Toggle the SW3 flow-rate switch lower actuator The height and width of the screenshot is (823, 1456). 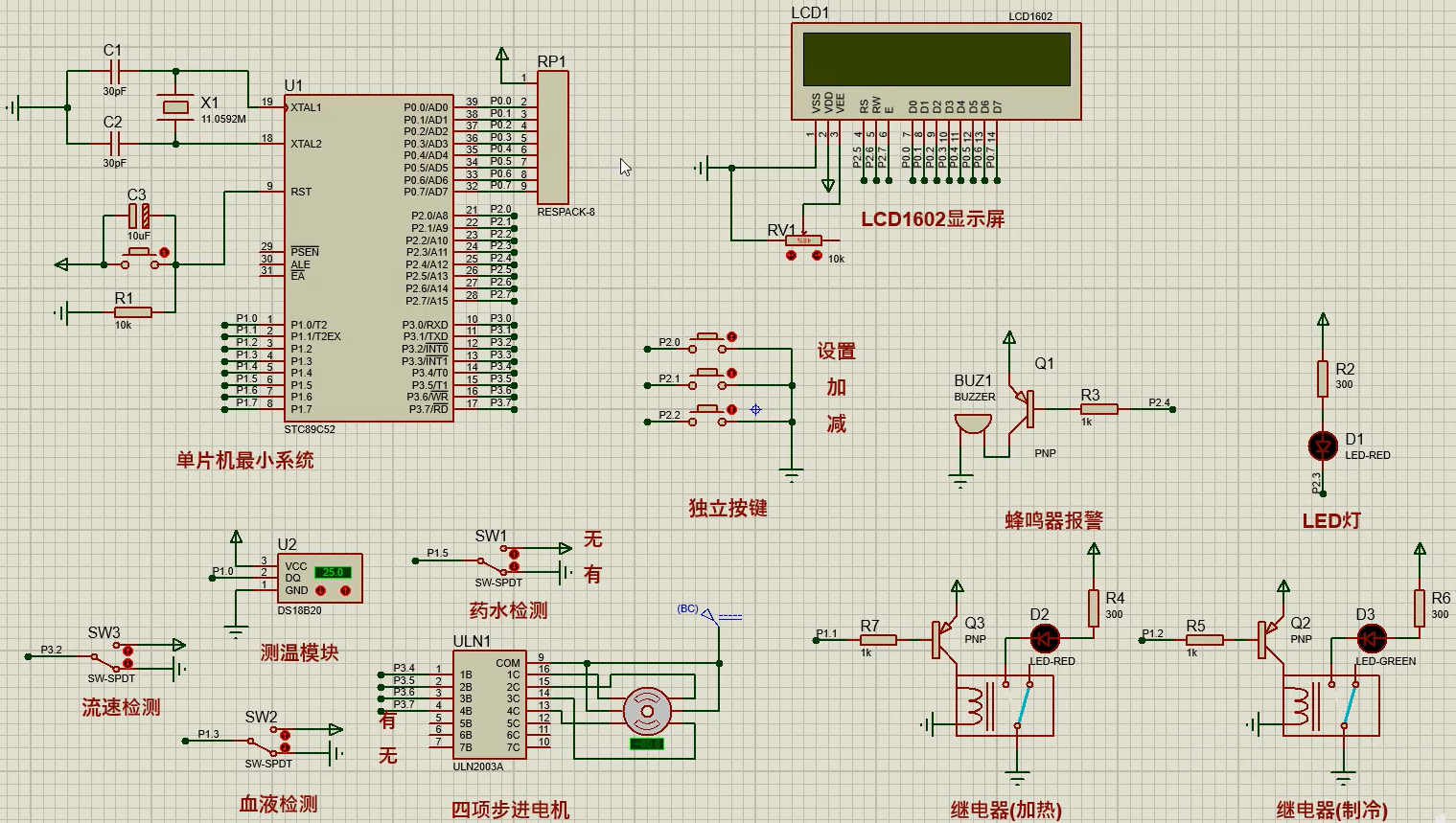coord(127,663)
